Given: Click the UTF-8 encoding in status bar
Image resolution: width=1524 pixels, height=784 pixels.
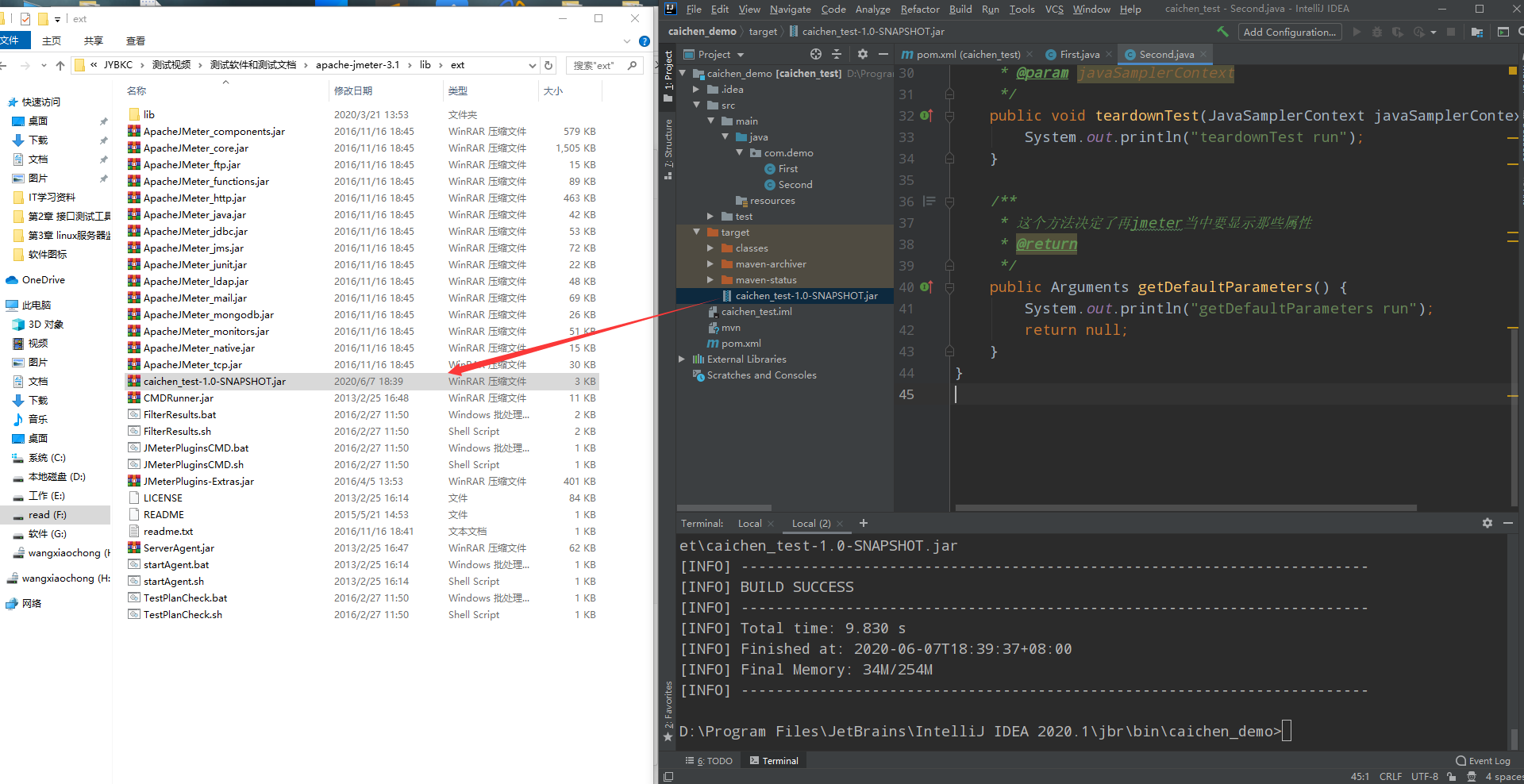Looking at the screenshot, I should tap(1425, 777).
